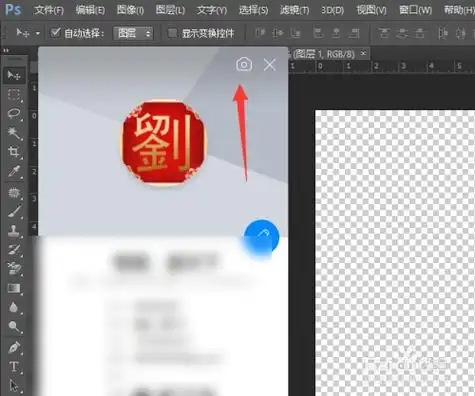Open the 图层 auto-select dropdown
The height and width of the screenshot is (396, 475).
(x=133, y=33)
